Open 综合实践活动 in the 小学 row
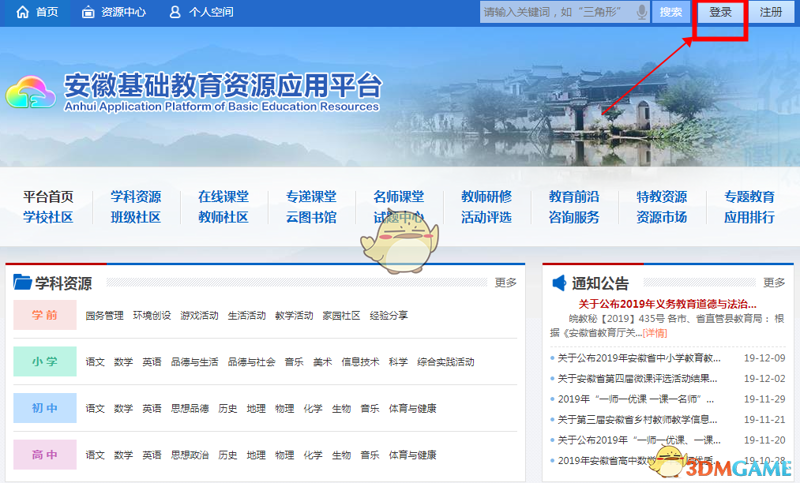Viewport: 800px width, 483px height. [445, 362]
